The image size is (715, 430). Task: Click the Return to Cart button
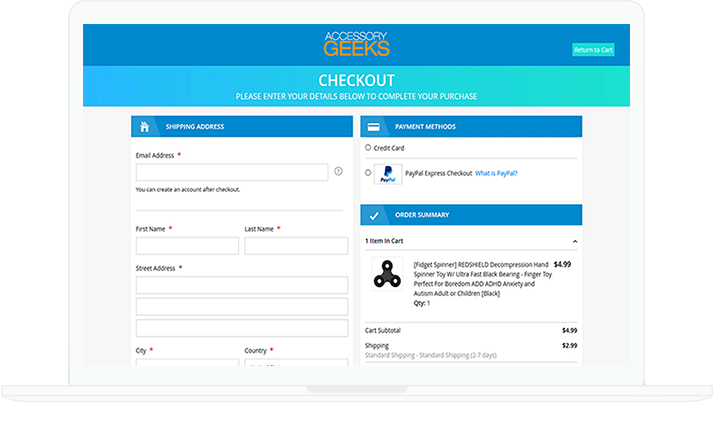[x=593, y=50]
